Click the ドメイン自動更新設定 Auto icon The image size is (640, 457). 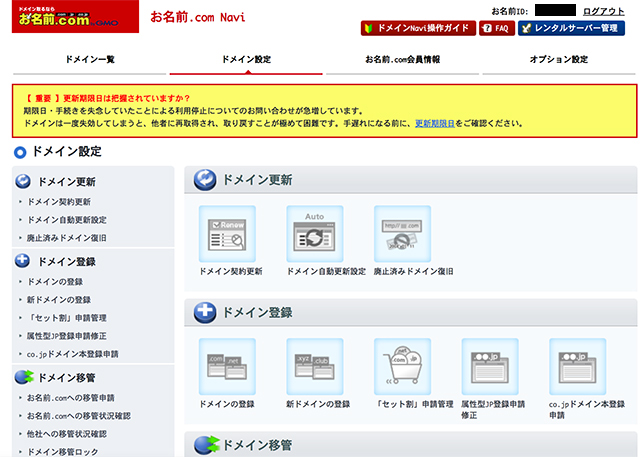pyautogui.click(x=315, y=234)
